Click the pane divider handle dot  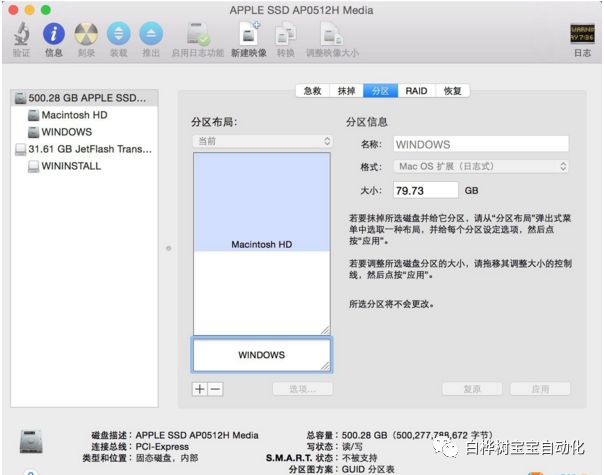click(x=169, y=248)
